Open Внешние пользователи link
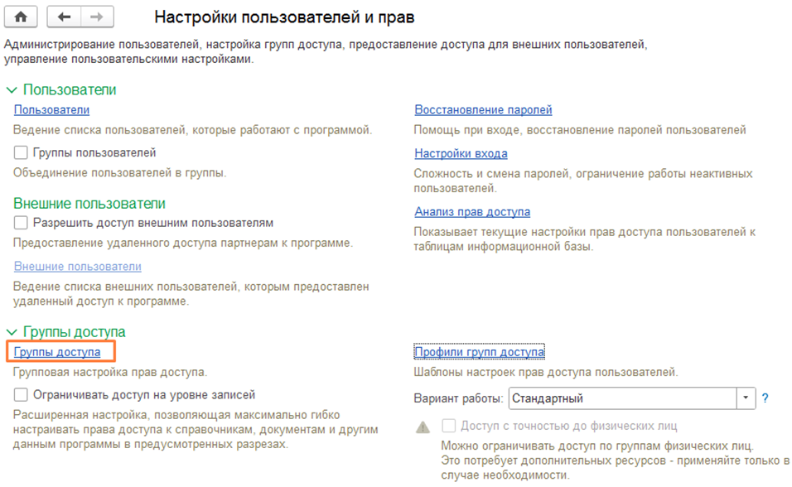The width and height of the screenshot is (792, 487). click(77, 266)
